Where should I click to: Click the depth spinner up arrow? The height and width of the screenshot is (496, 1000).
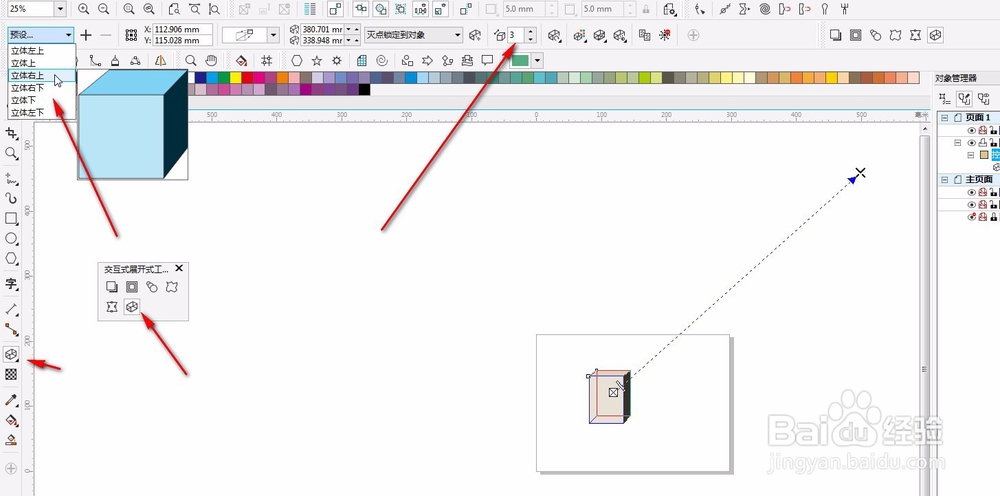531,31
